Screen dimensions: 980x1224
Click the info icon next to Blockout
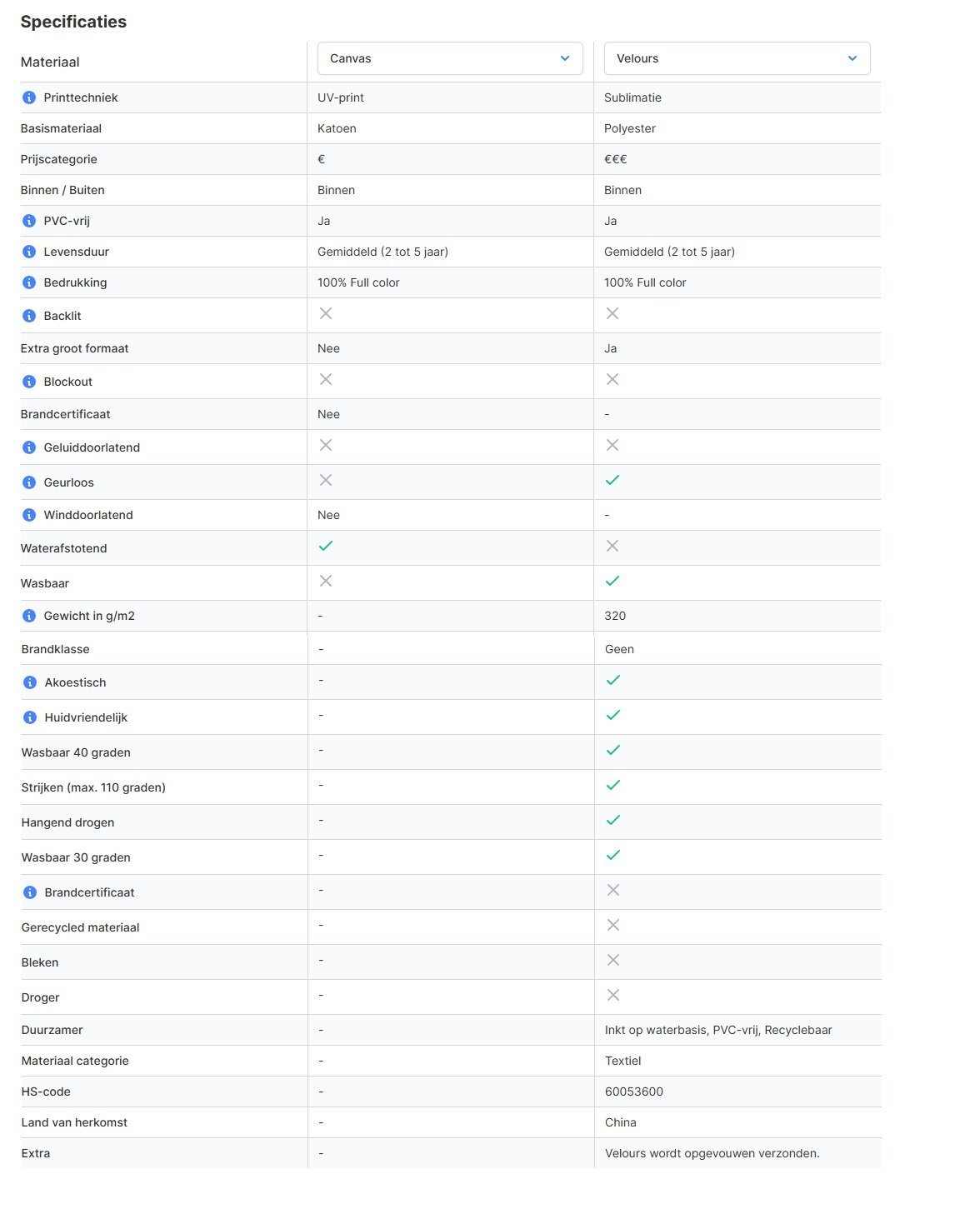(x=29, y=382)
